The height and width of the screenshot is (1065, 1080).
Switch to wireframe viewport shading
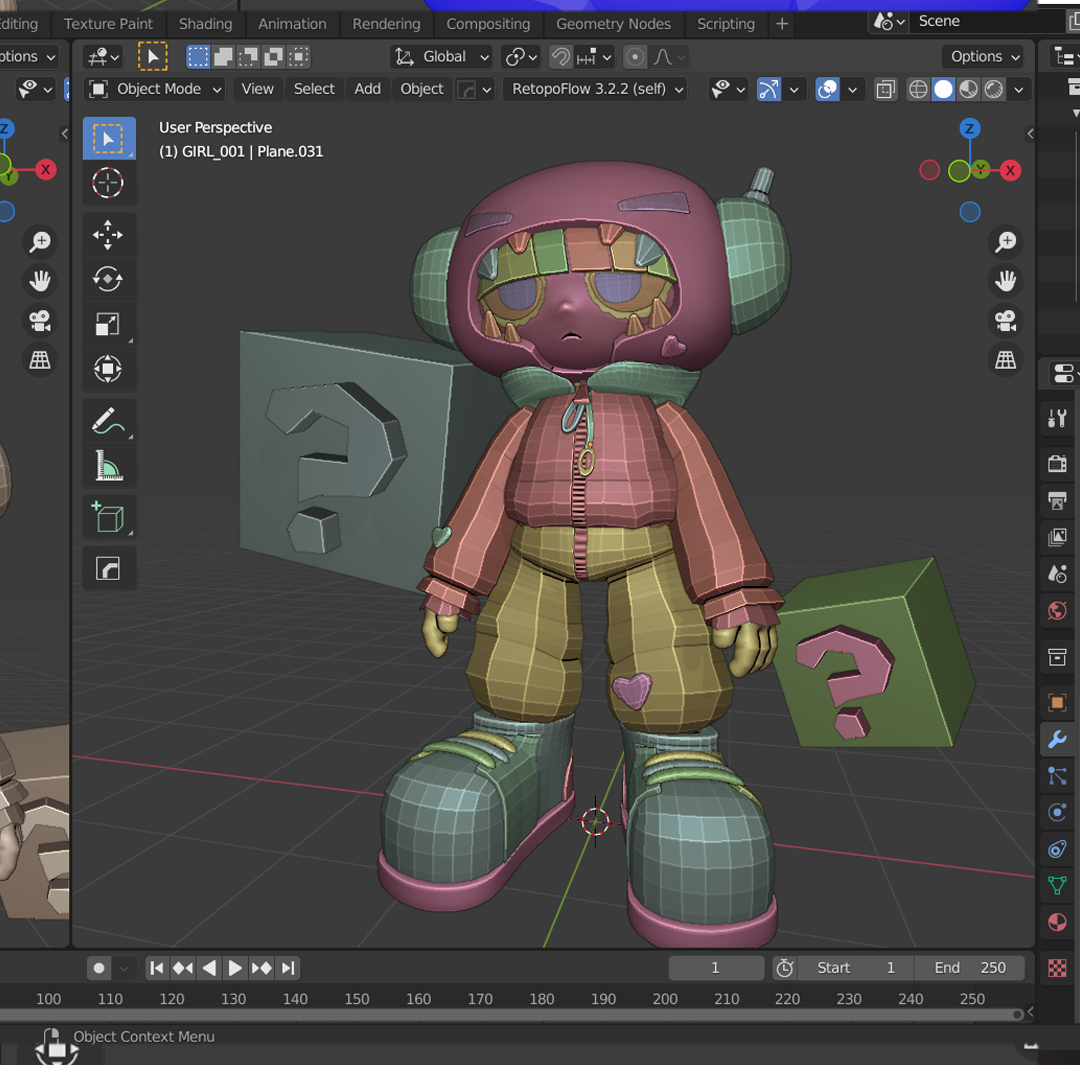point(918,89)
